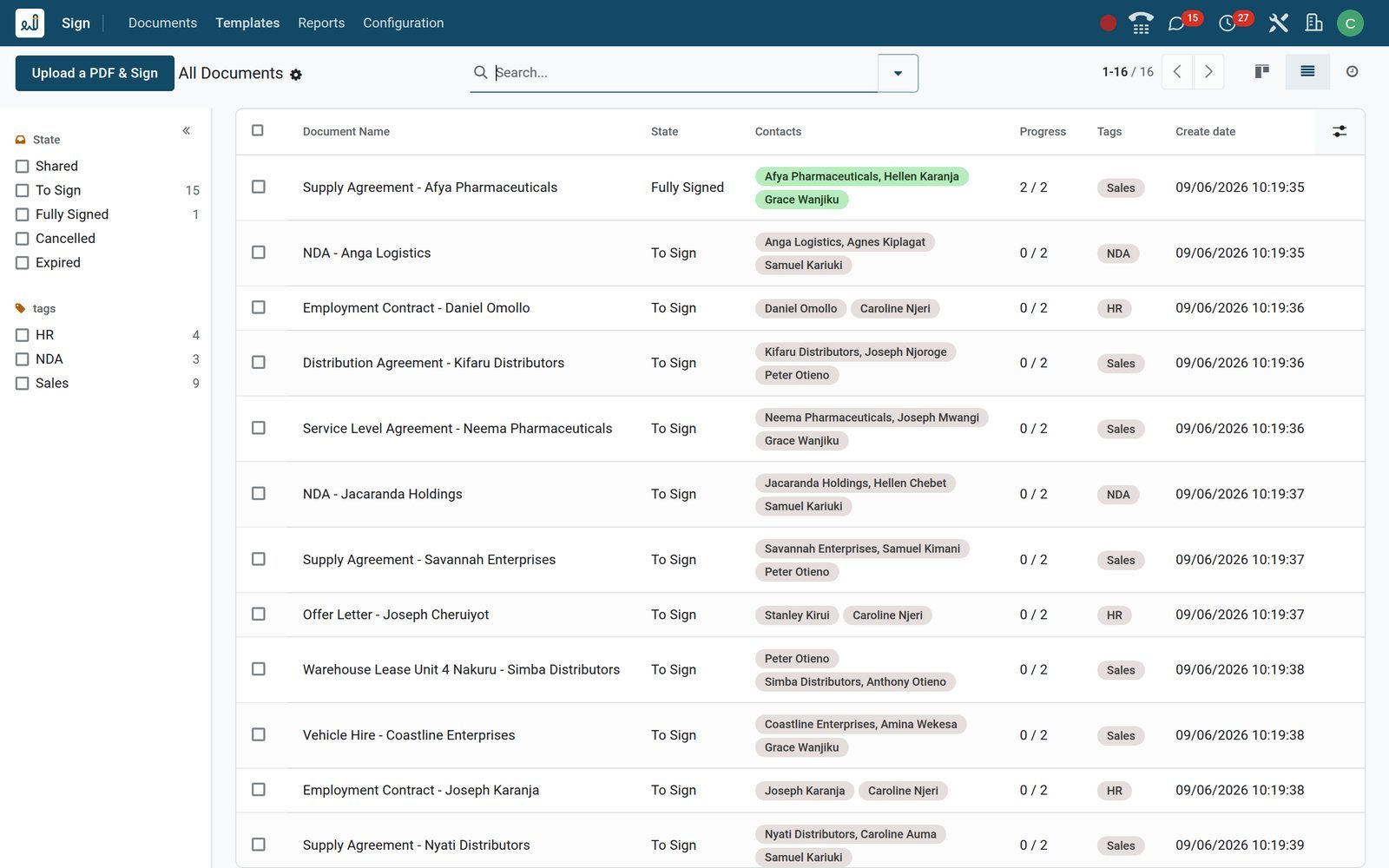Open the developer tools wrench icon

(1278, 23)
